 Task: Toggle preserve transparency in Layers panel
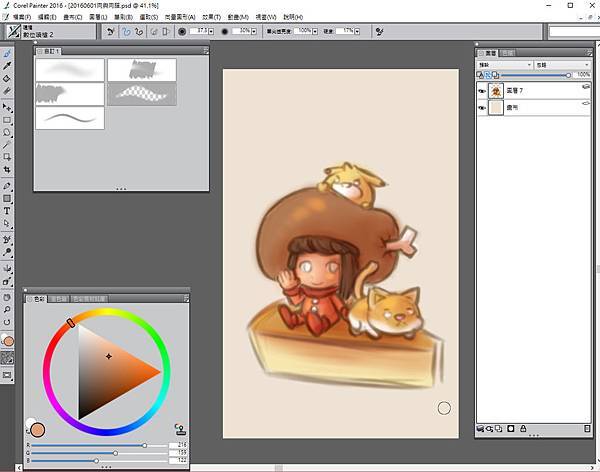pyautogui.click(x=480, y=75)
